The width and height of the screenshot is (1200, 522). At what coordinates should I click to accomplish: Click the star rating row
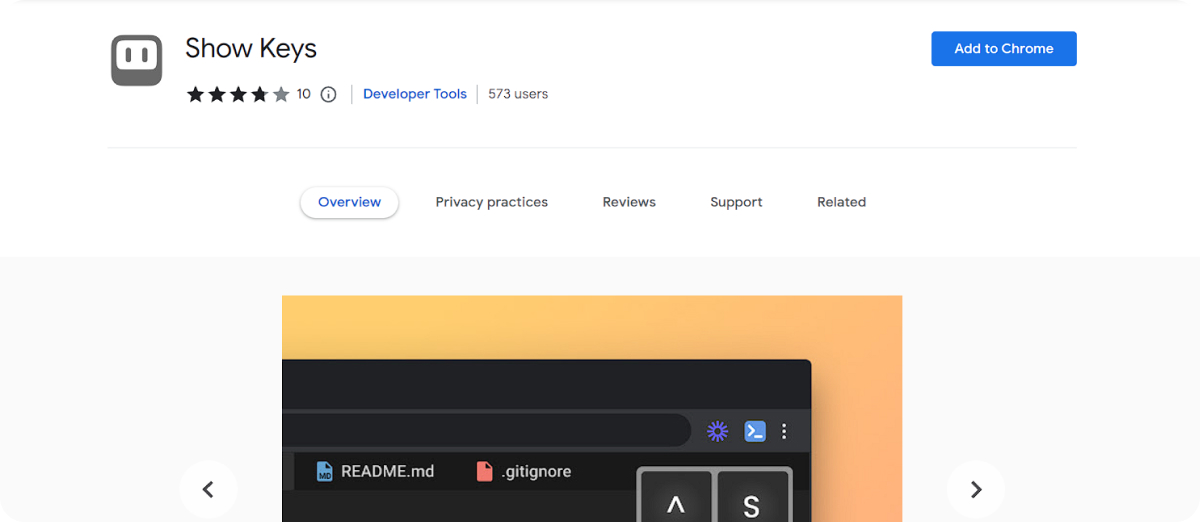(238, 94)
